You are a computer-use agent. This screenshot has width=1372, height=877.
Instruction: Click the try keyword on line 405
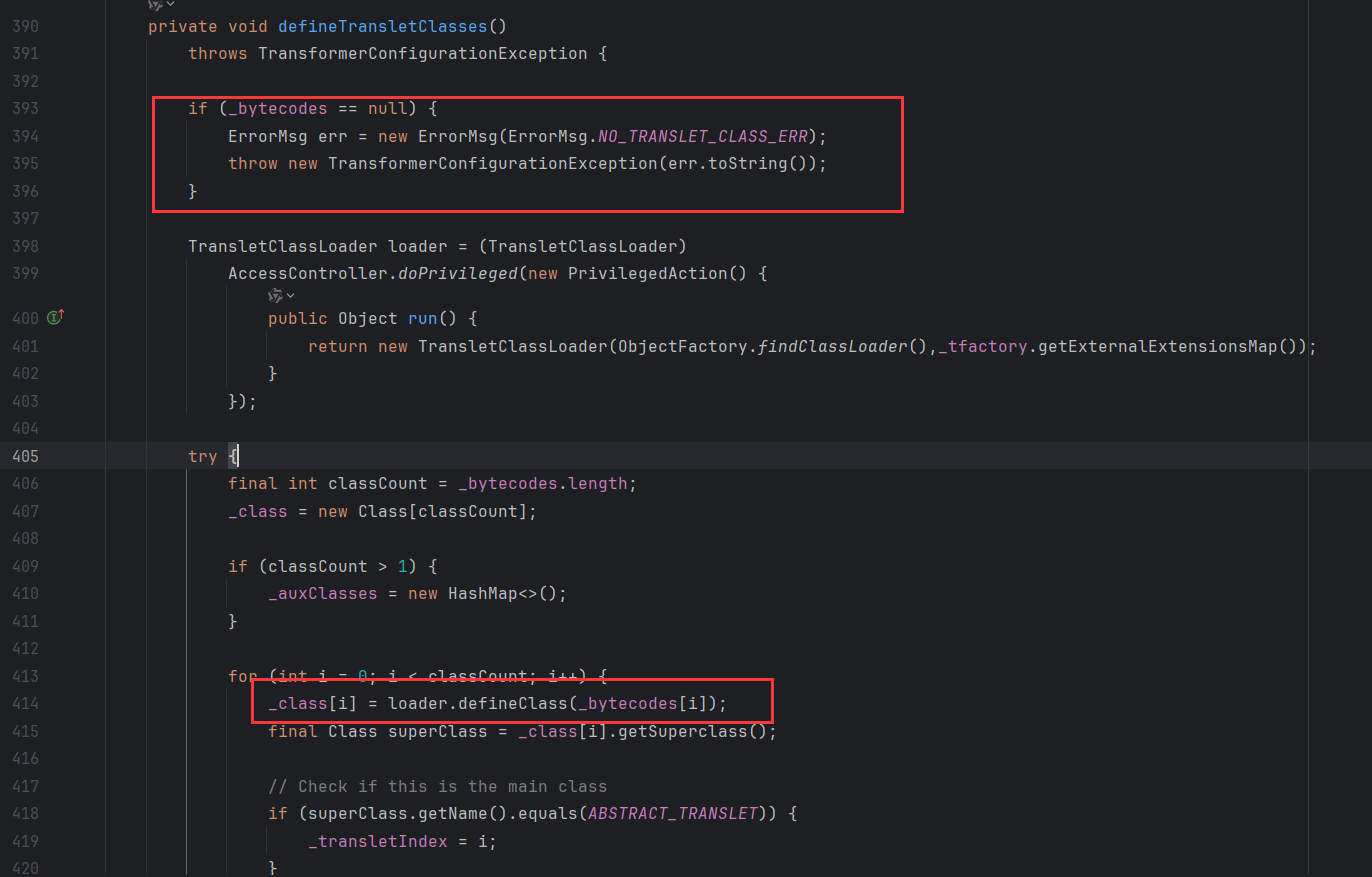[203, 456]
